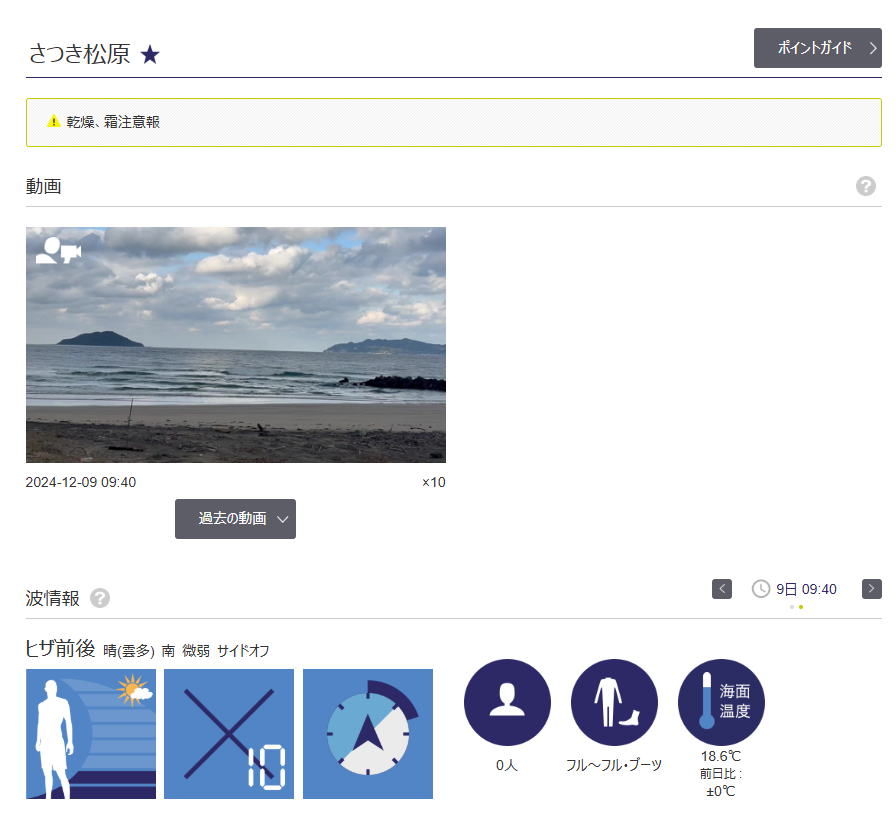Click the surfer count person icon
The image size is (896, 828).
[507, 702]
